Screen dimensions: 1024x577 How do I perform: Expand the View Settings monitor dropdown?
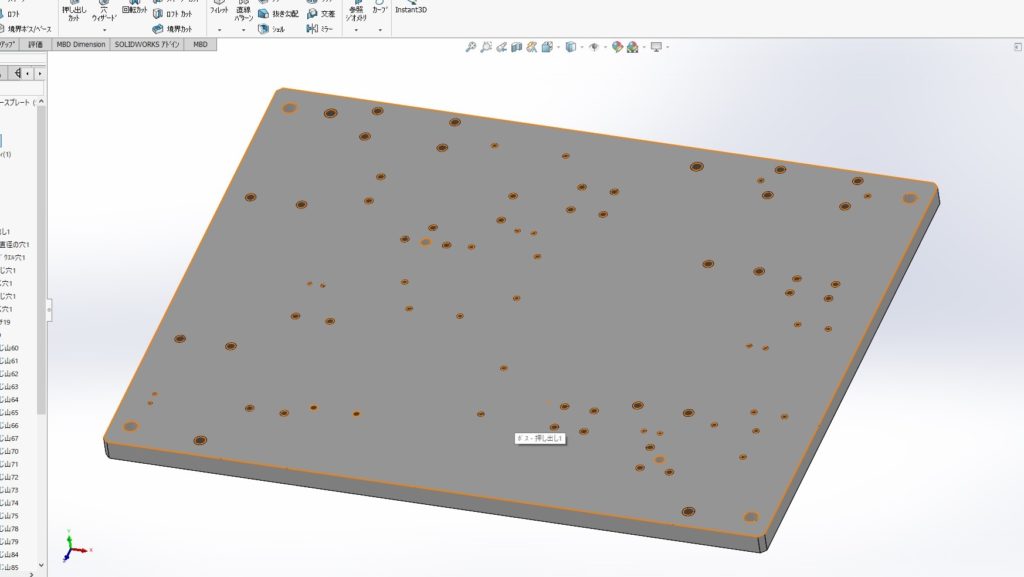pyautogui.click(x=667, y=47)
